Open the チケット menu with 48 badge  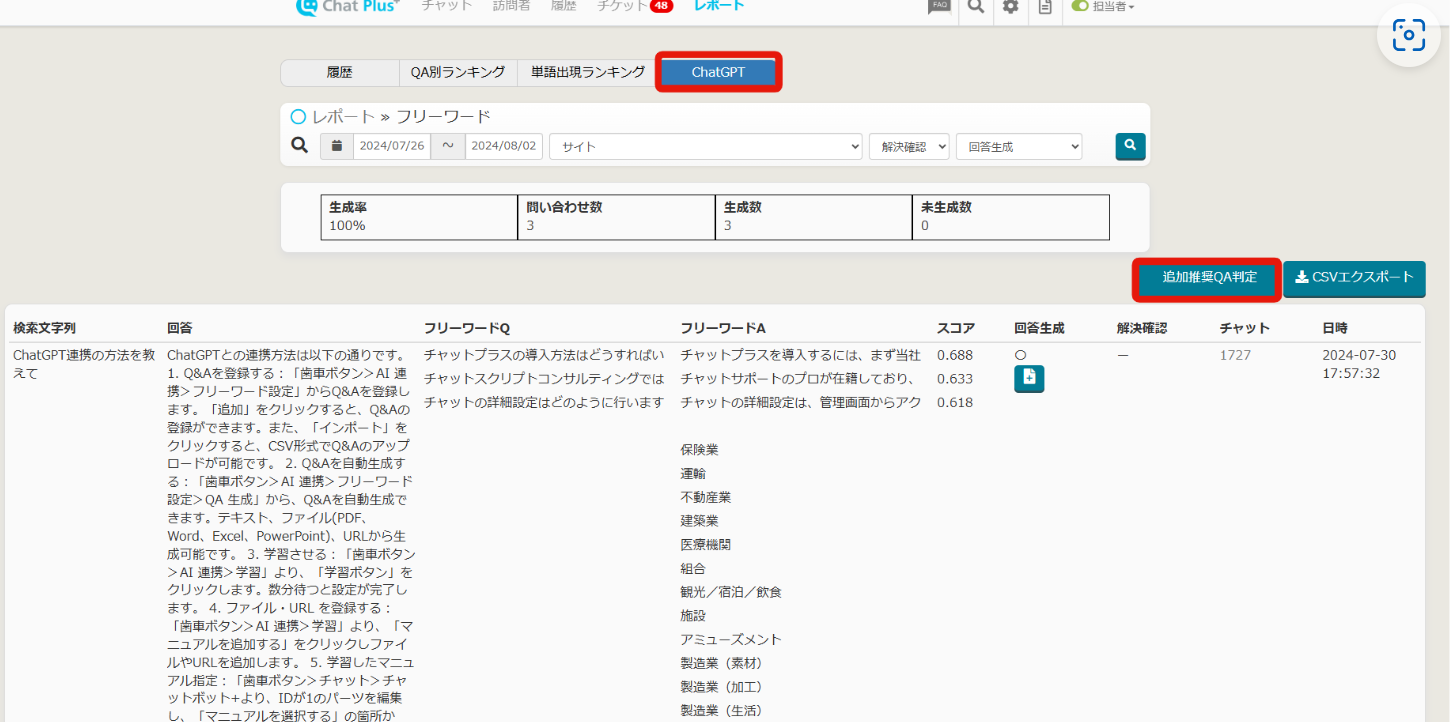tap(634, 6)
